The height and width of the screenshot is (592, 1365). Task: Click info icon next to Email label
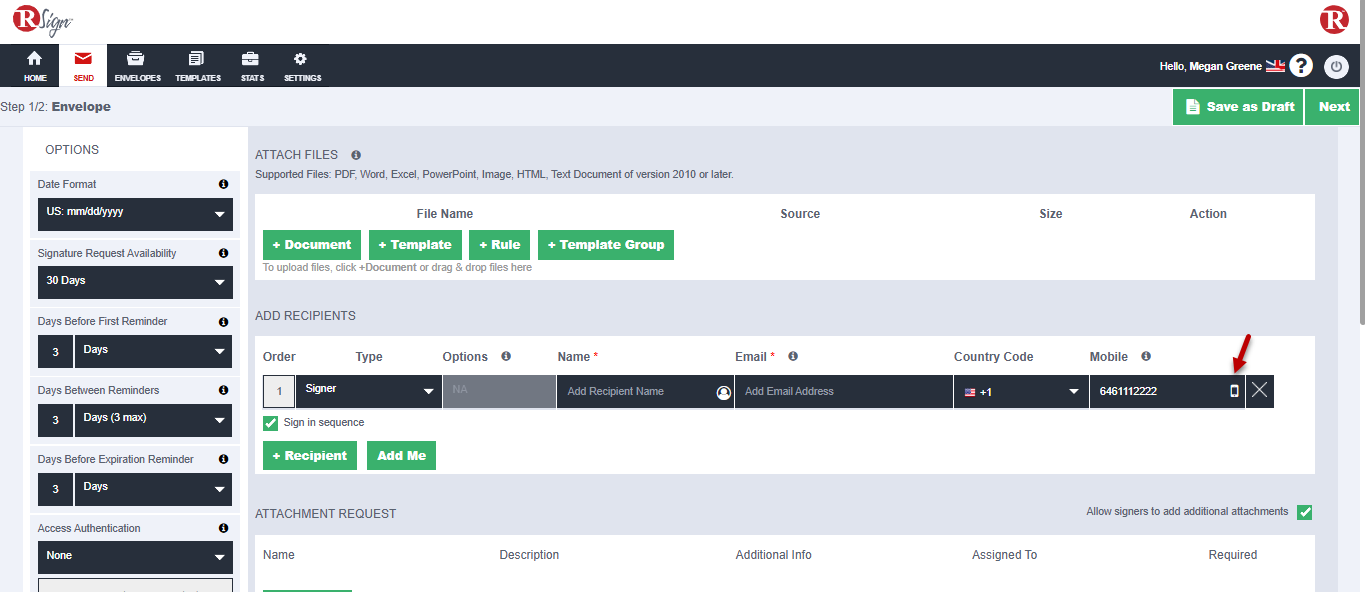793,356
